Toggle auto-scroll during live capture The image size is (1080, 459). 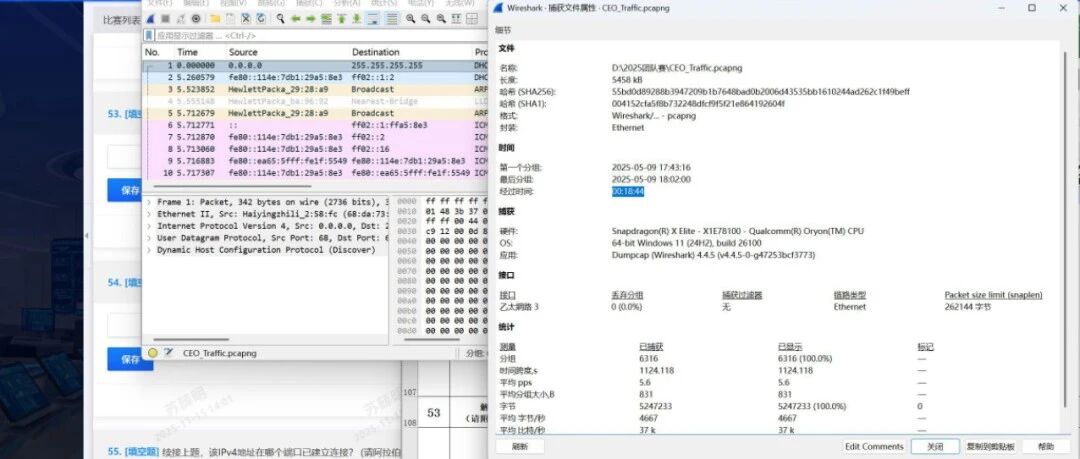pos(373,19)
